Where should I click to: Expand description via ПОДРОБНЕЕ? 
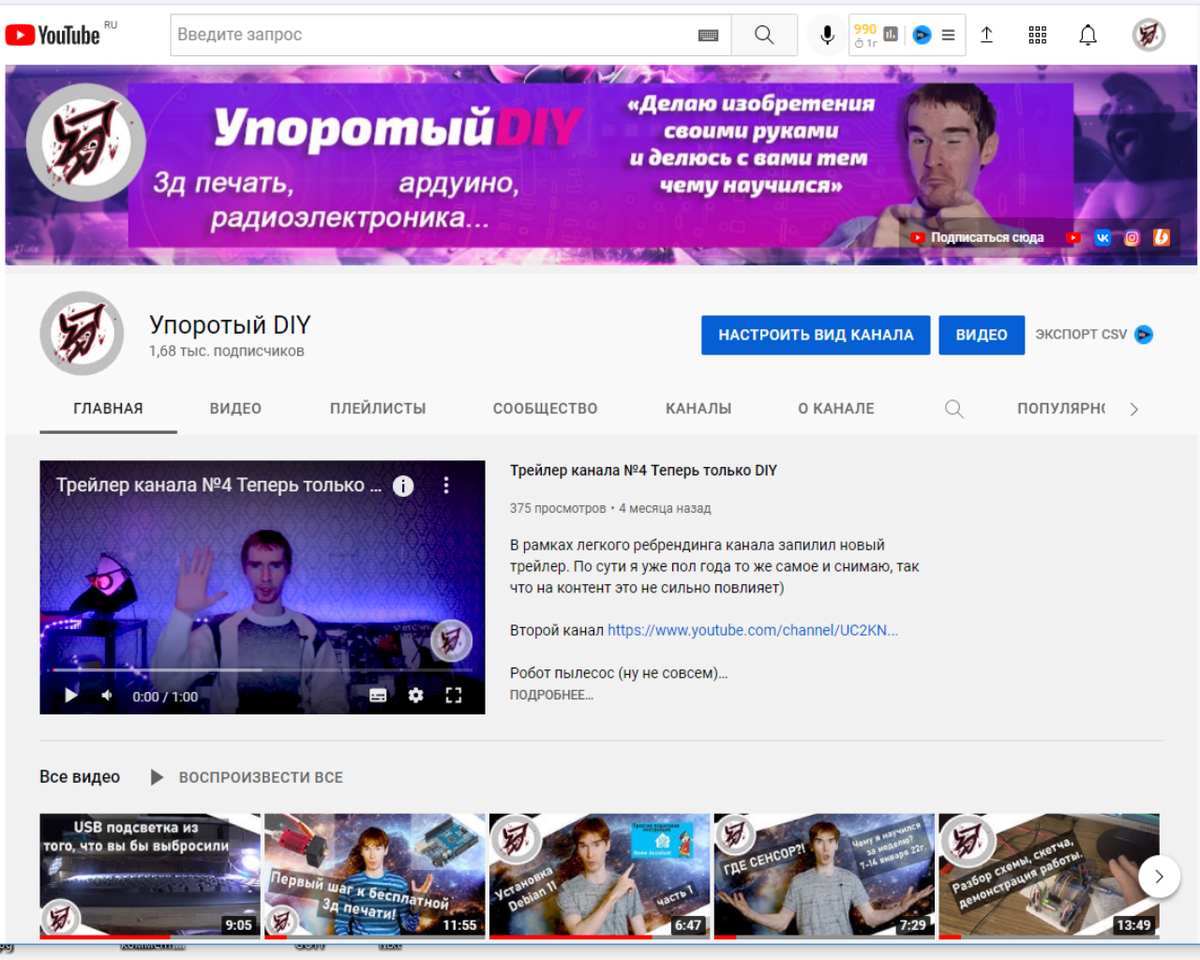[x=552, y=695]
